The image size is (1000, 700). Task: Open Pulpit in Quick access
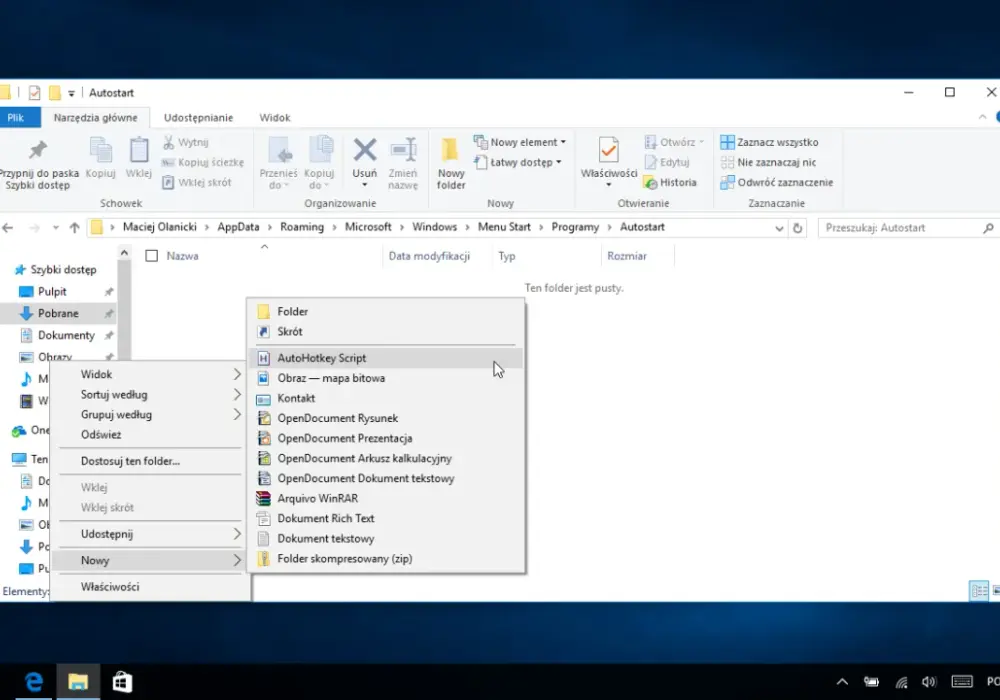tap(52, 291)
